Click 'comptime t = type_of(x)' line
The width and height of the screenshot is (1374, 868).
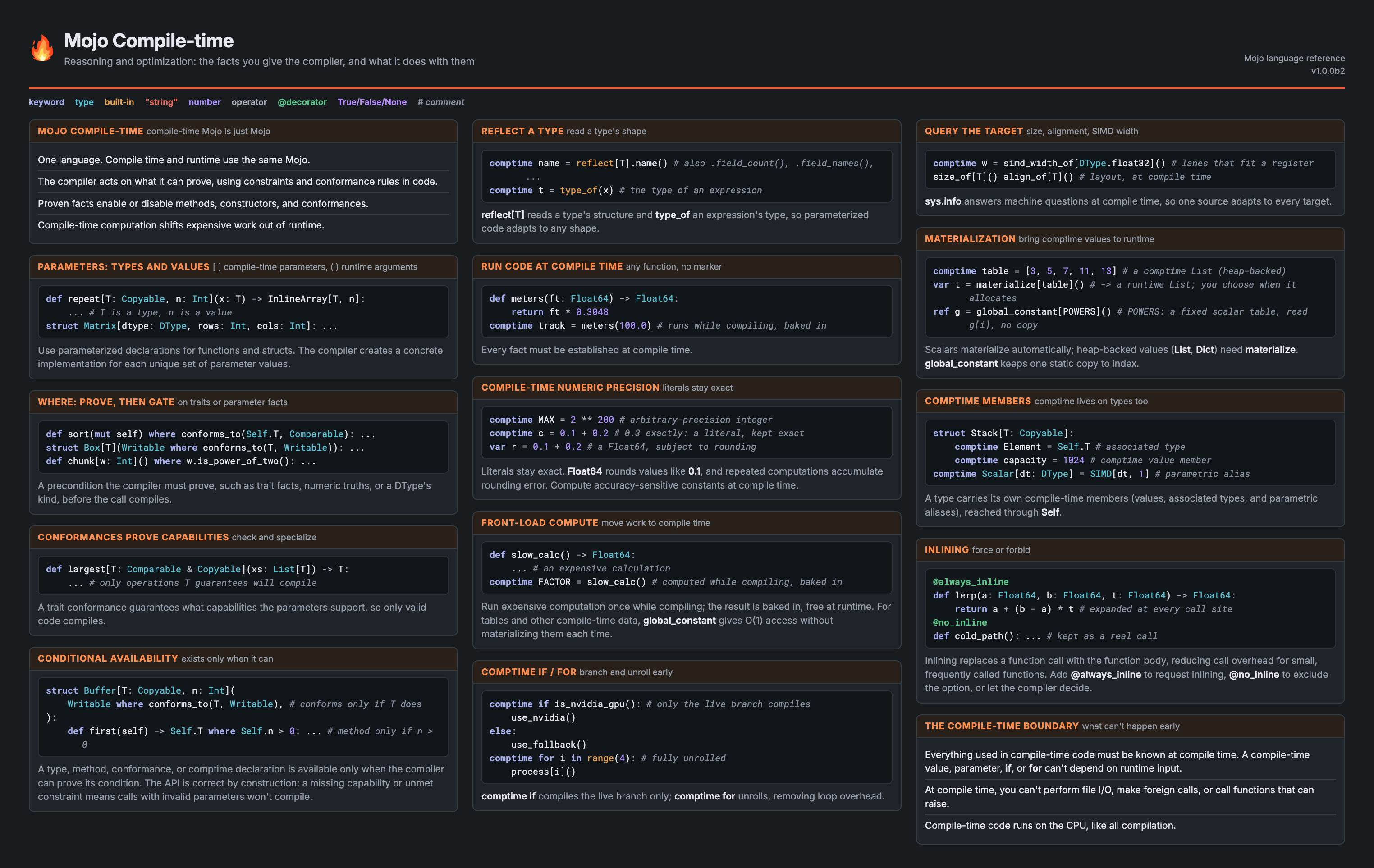625,191
